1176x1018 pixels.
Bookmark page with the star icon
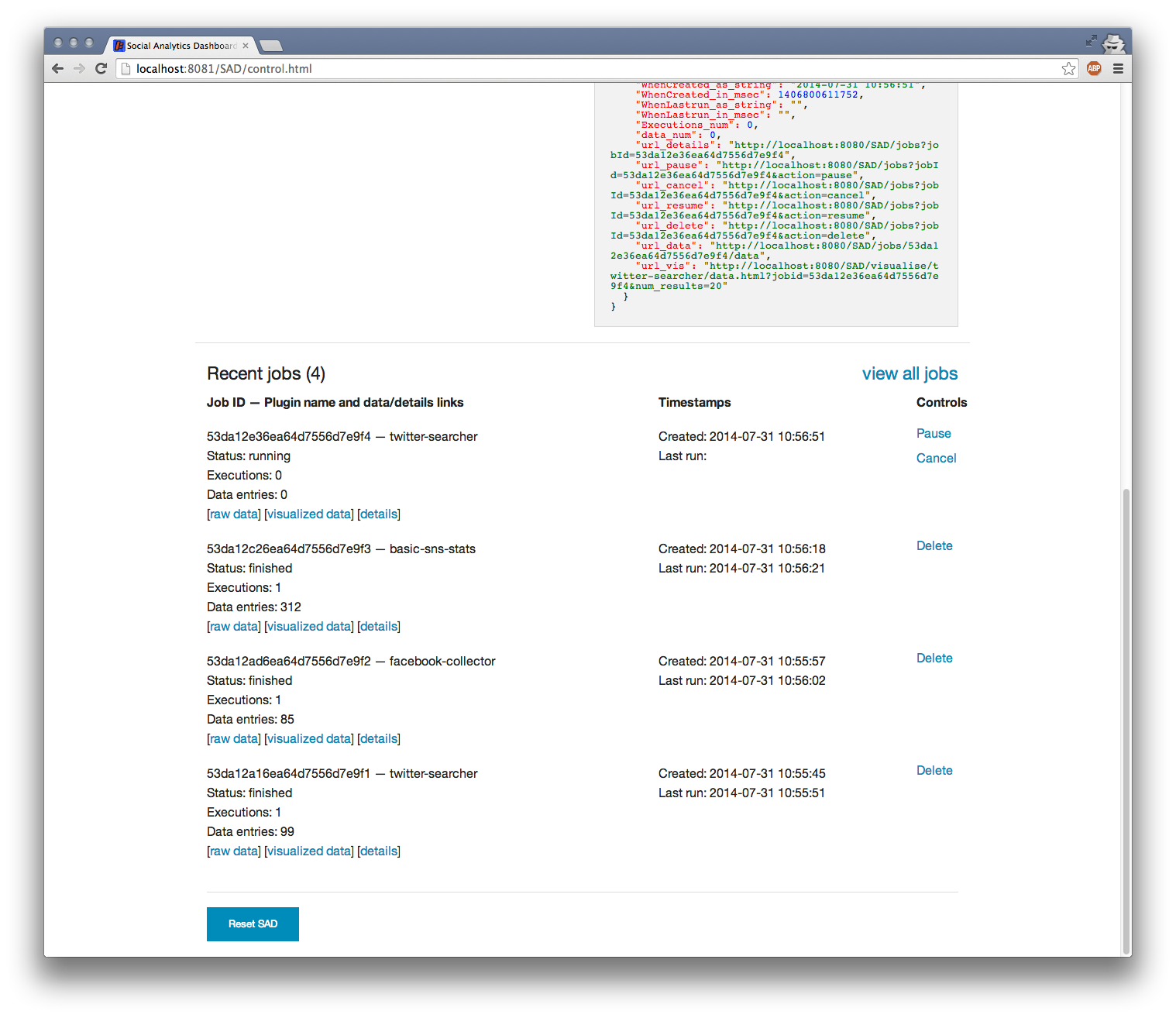pyautogui.click(x=1069, y=69)
